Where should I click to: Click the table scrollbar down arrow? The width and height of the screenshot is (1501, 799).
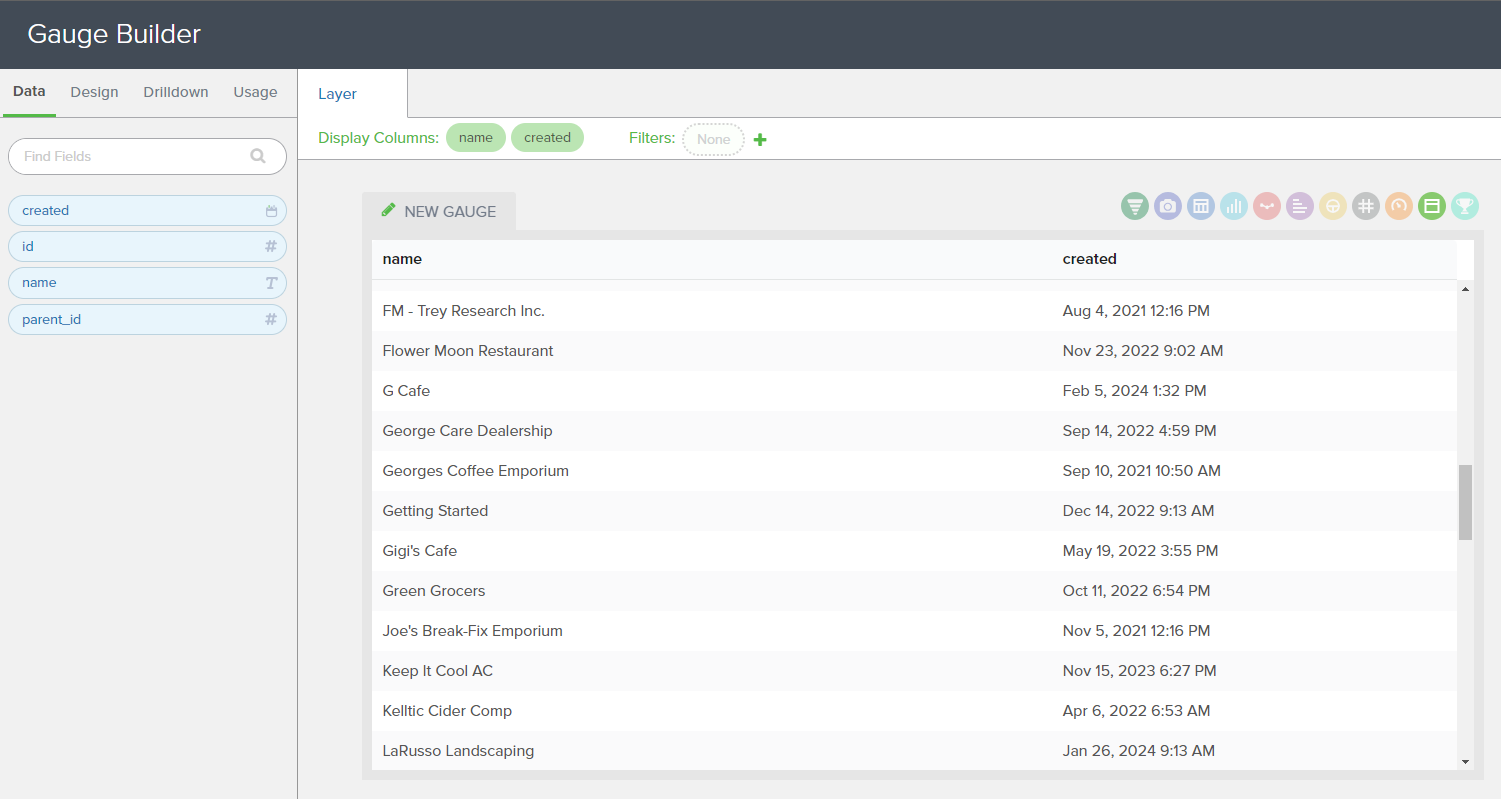(1465, 762)
